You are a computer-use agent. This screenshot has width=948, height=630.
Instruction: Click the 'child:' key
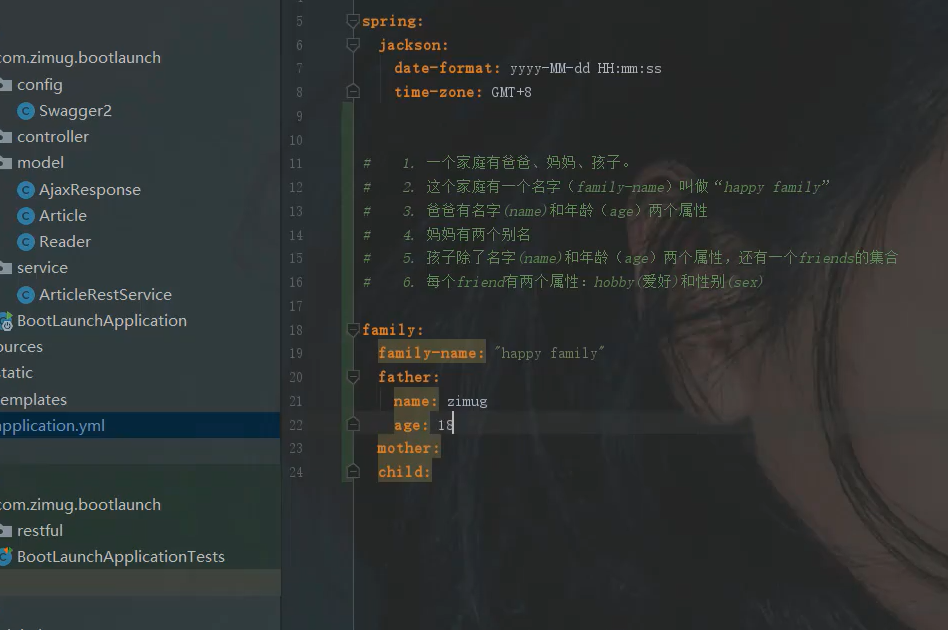tap(404, 472)
